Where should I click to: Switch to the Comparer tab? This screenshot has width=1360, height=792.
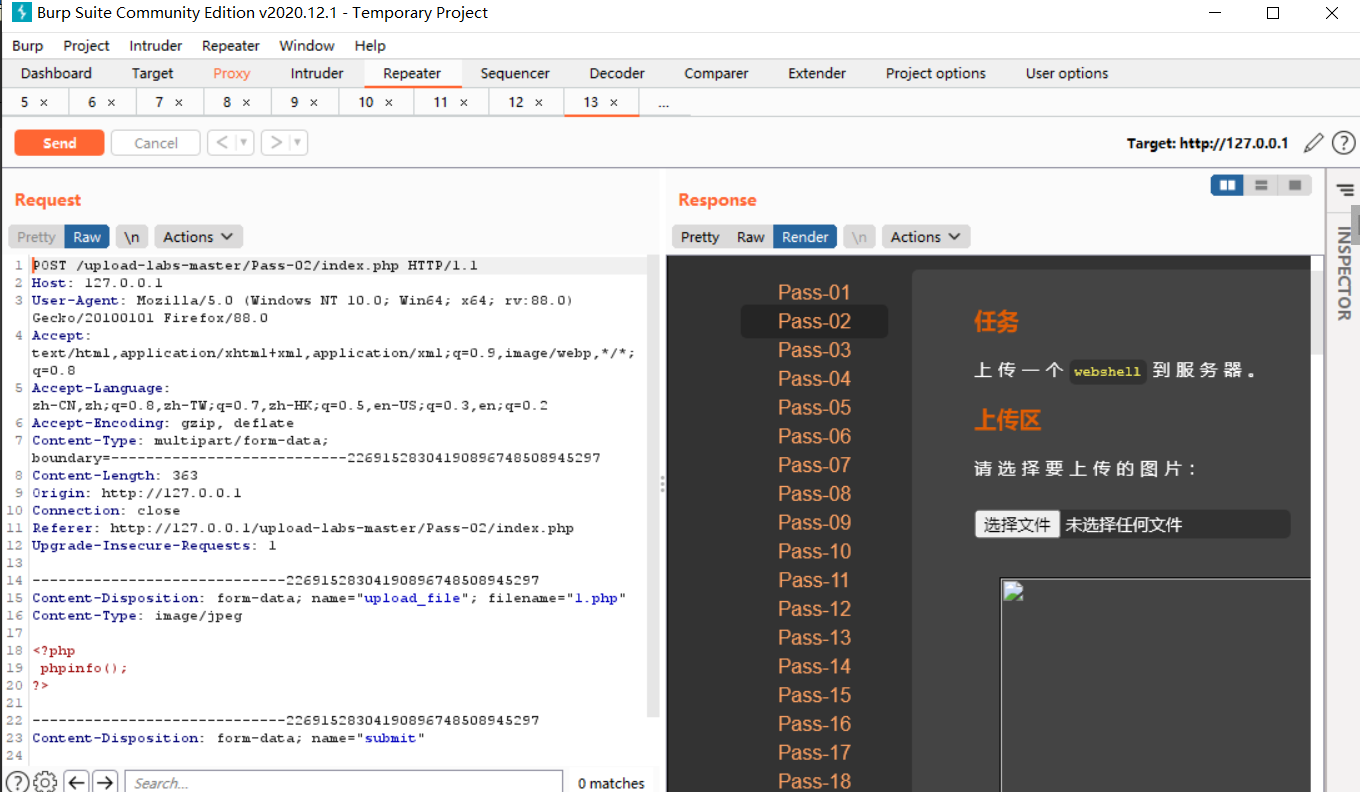pos(716,73)
